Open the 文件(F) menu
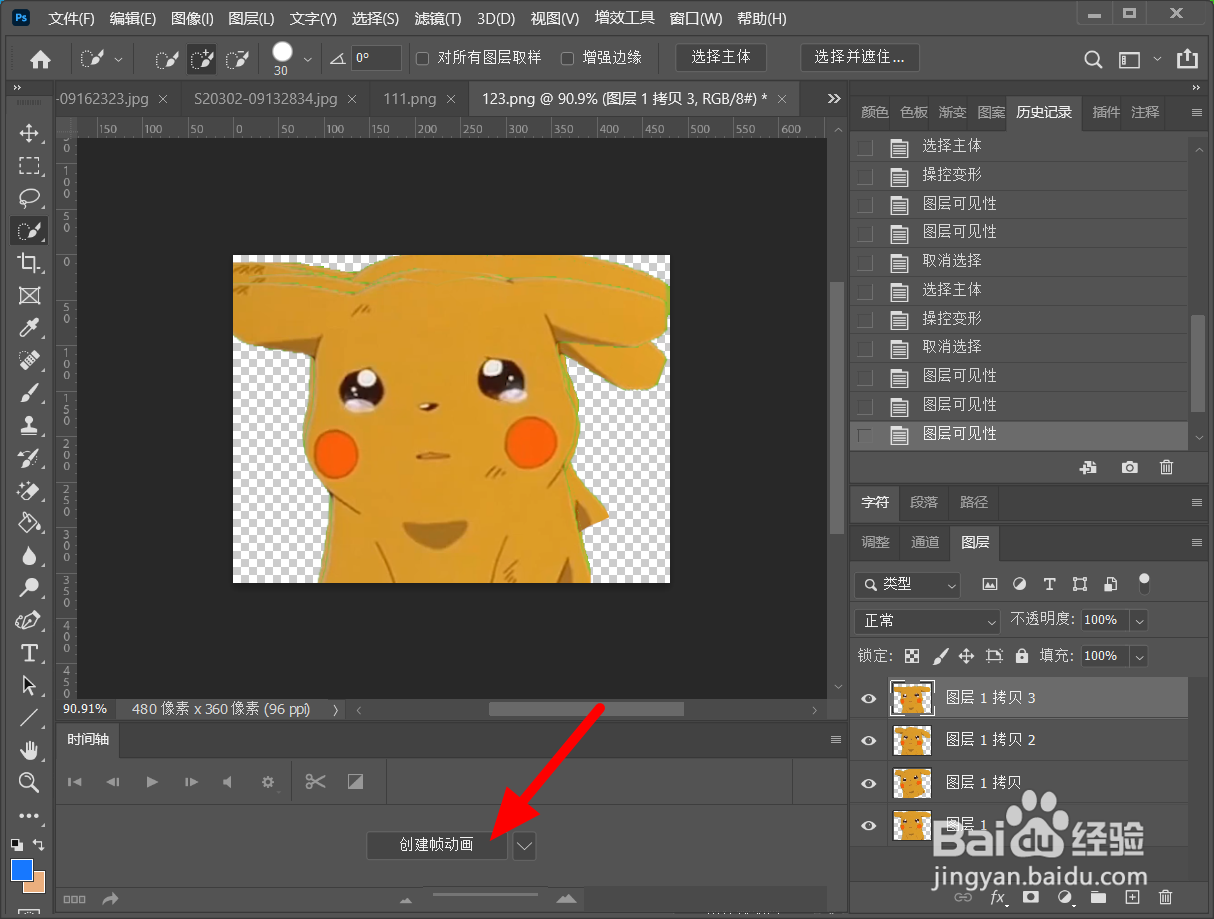Screen dimensions: 1214x919 click(x=72, y=19)
